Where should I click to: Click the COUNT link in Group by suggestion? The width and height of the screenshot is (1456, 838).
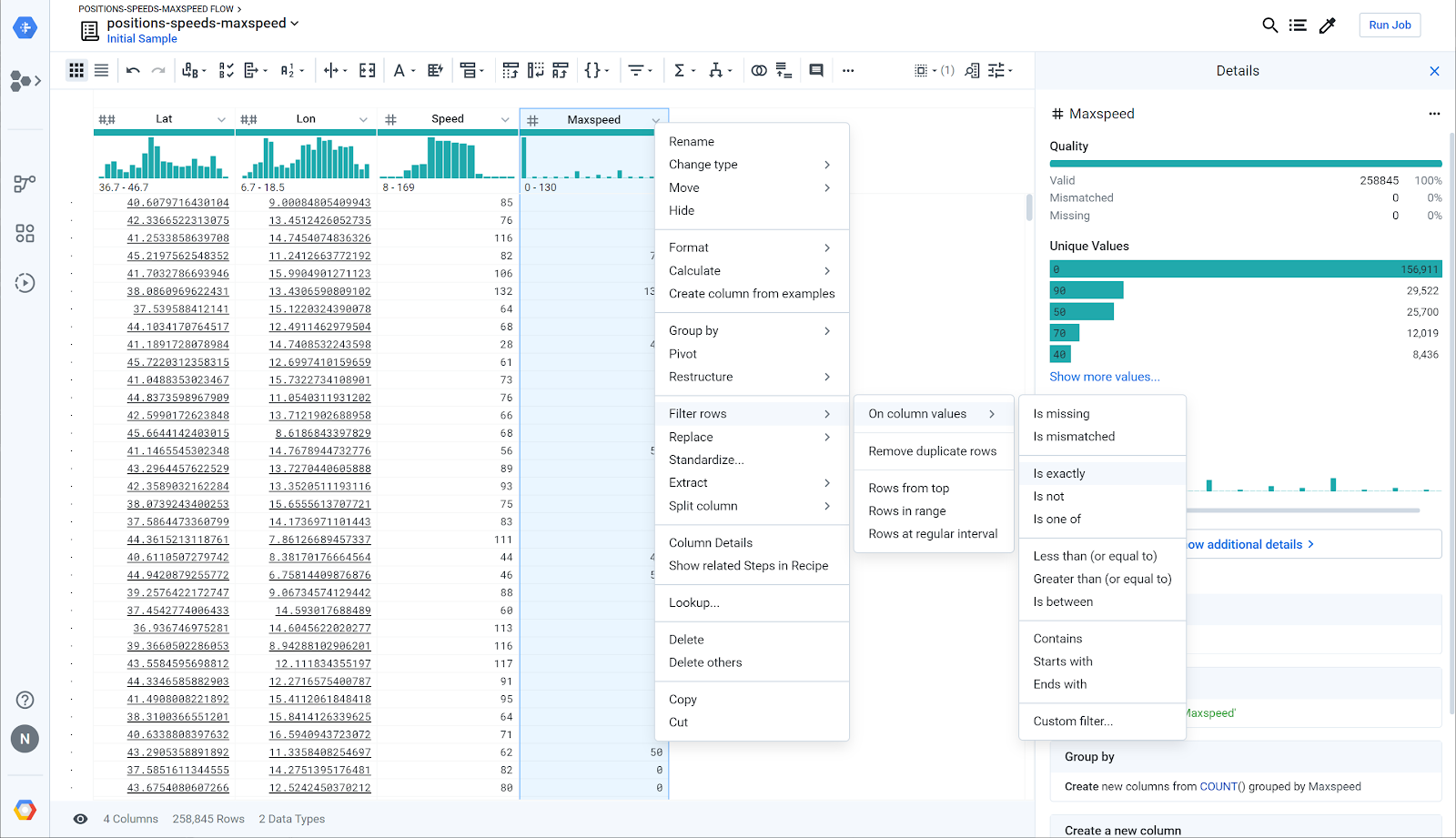(x=1218, y=787)
